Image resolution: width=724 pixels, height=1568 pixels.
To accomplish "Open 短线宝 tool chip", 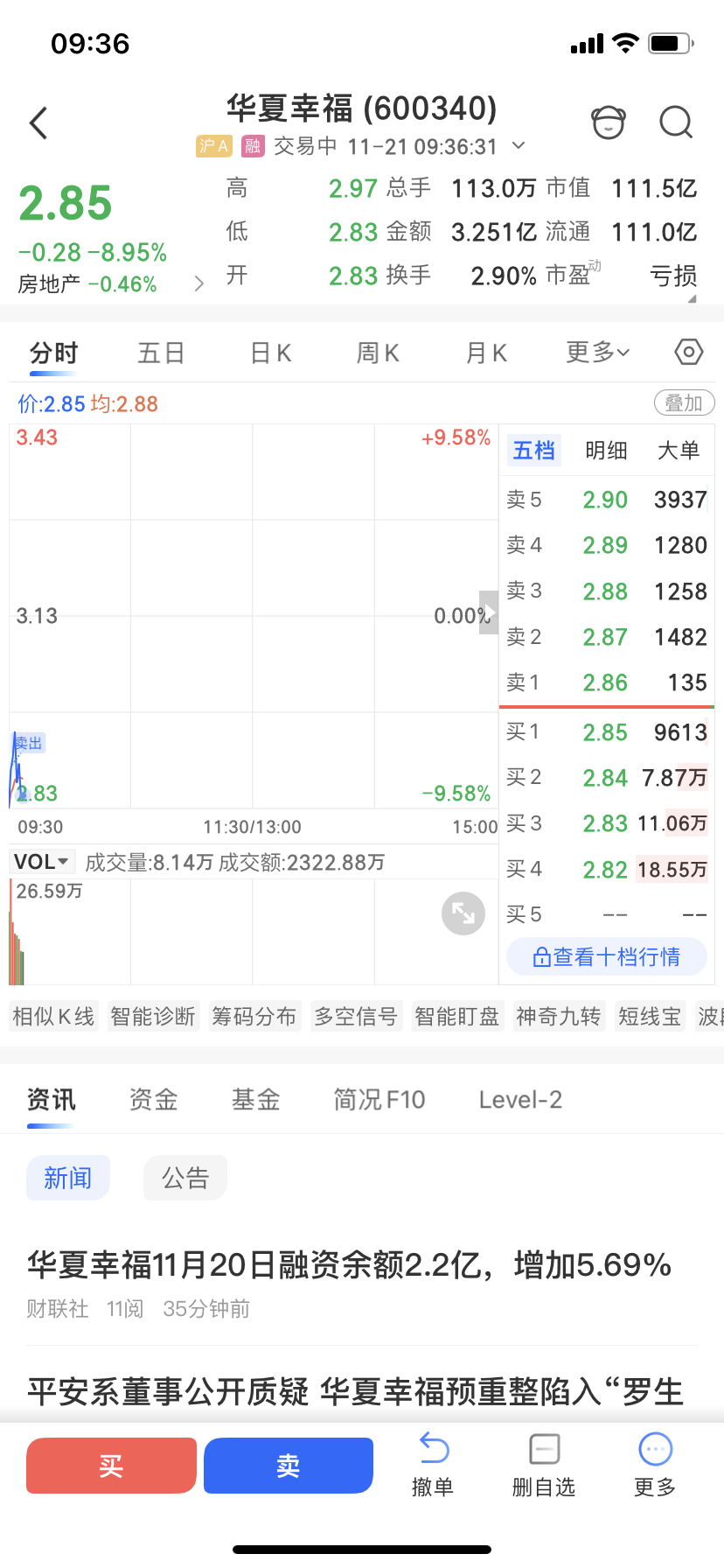I will pyautogui.click(x=650, y=1016).
